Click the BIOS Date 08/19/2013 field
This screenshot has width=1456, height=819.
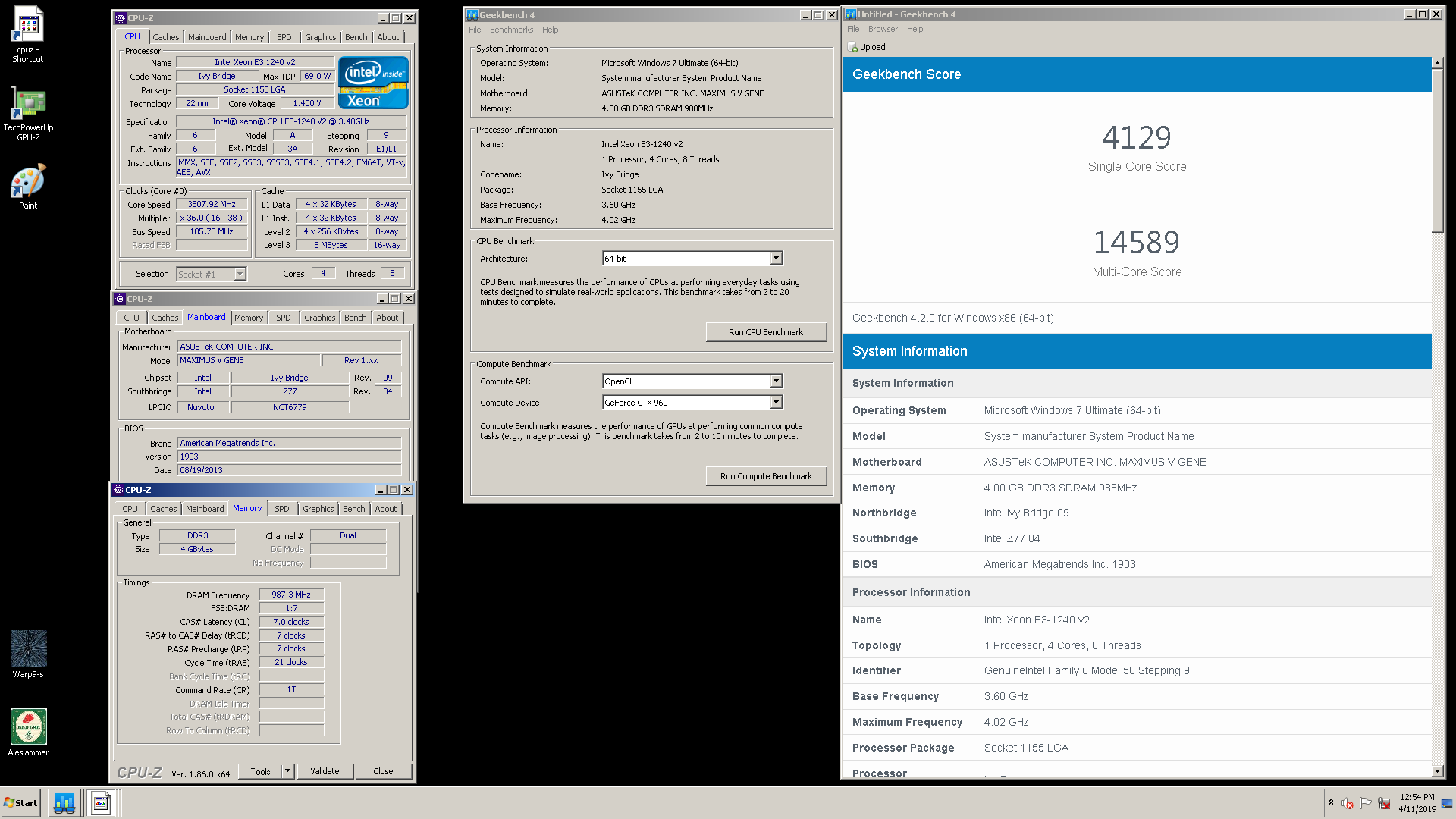(x=289, y=470)
